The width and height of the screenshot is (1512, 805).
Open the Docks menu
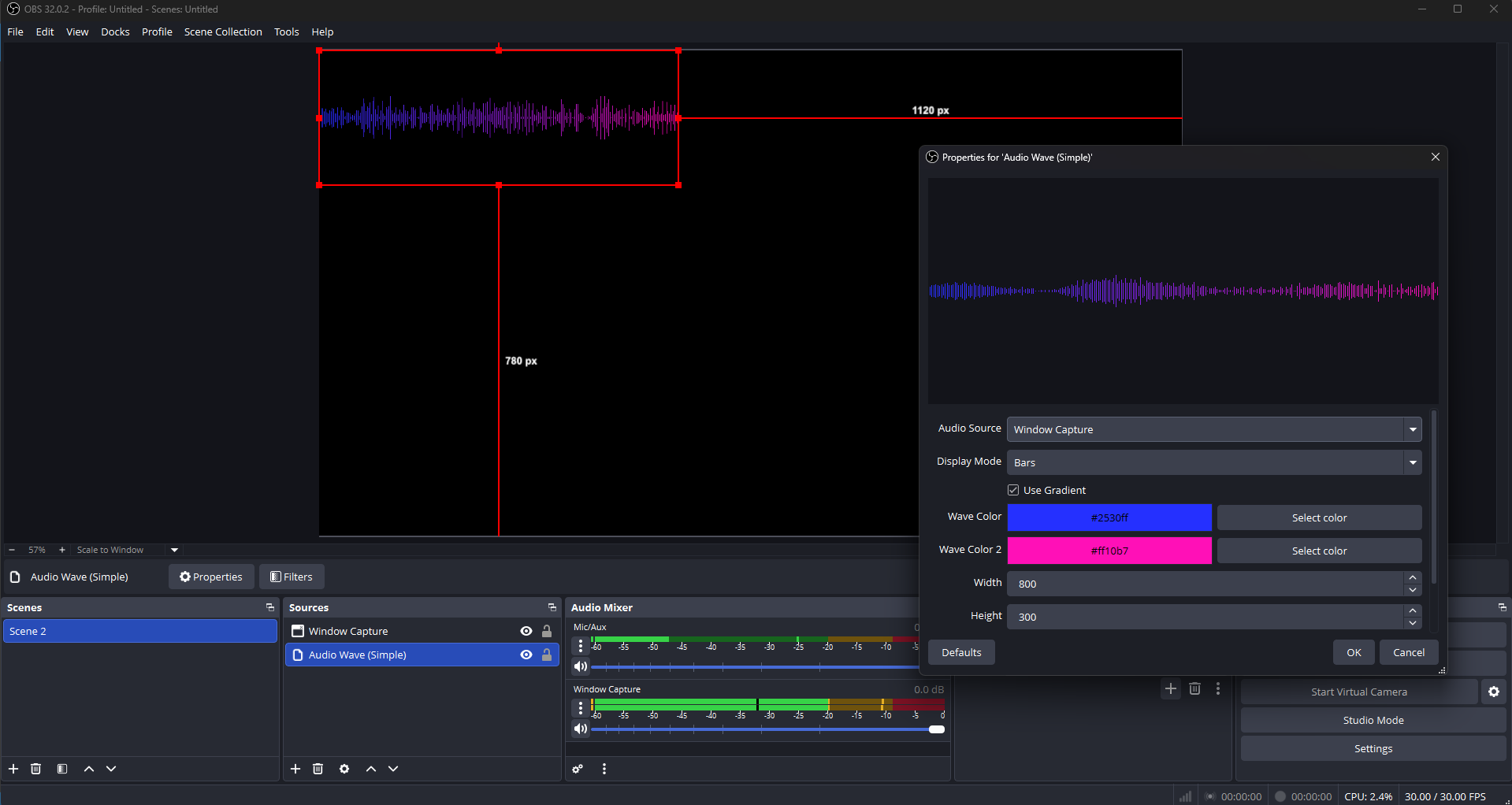(x=115, y=32)
